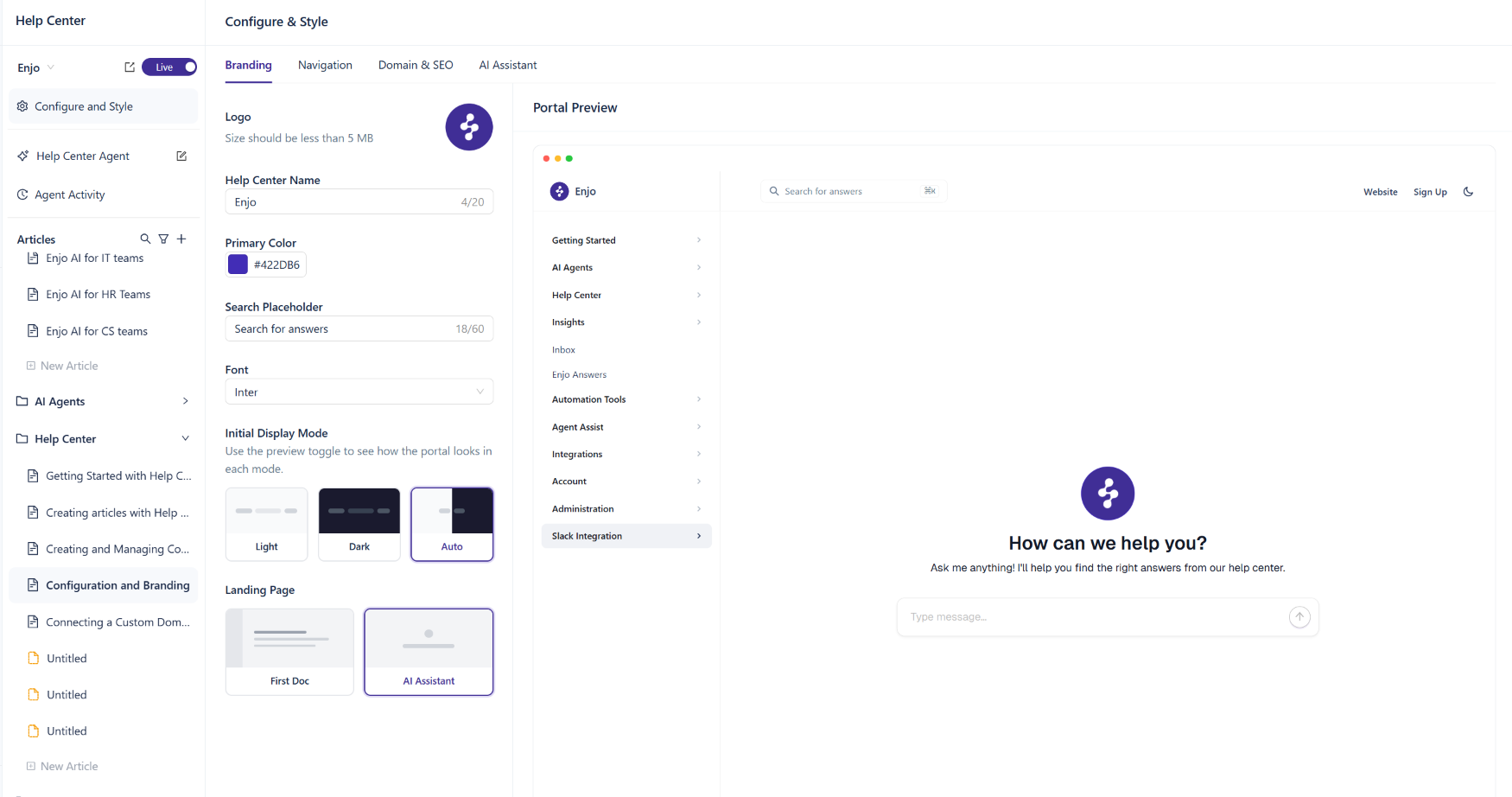
Task: Click the Website link in preview
Action: [1381, 192]
